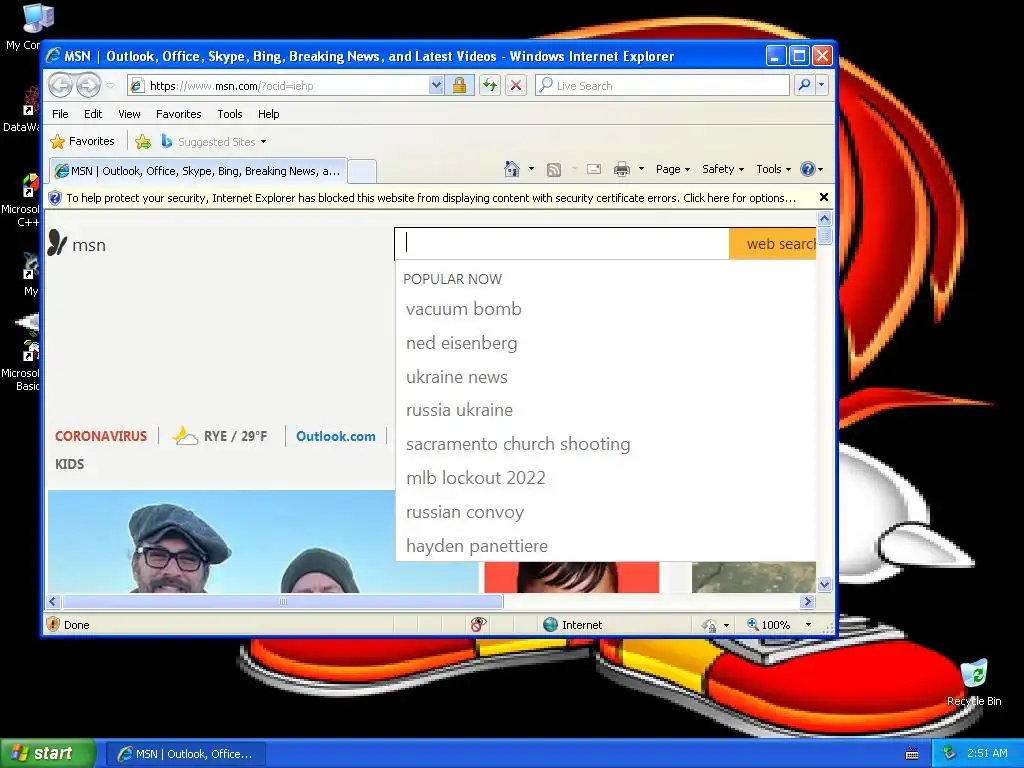Close the security information bar
The image size is (1024, 768).
(824, 197)
